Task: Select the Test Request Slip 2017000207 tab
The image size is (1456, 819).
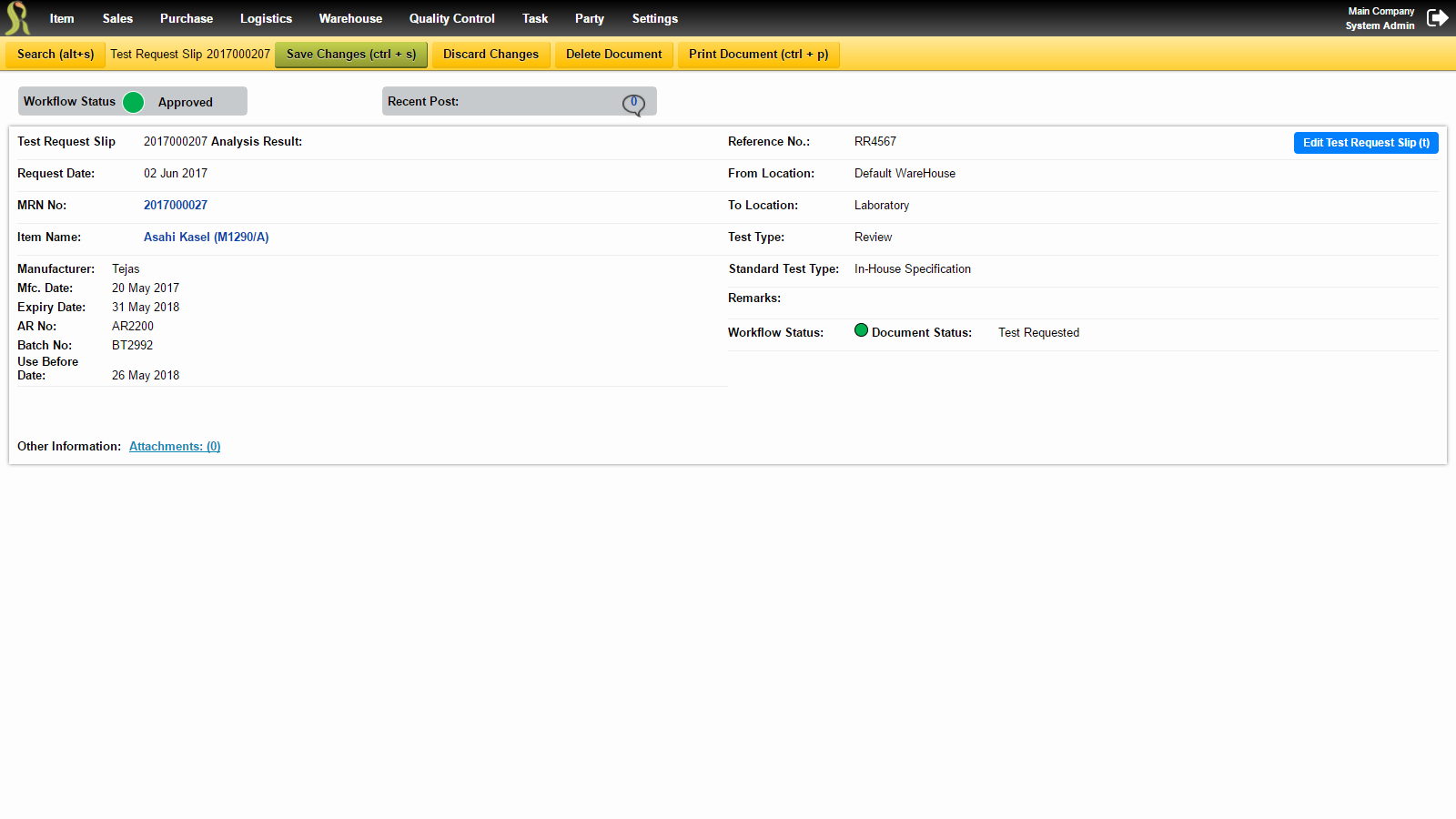Action: click(x=189, y=54)
